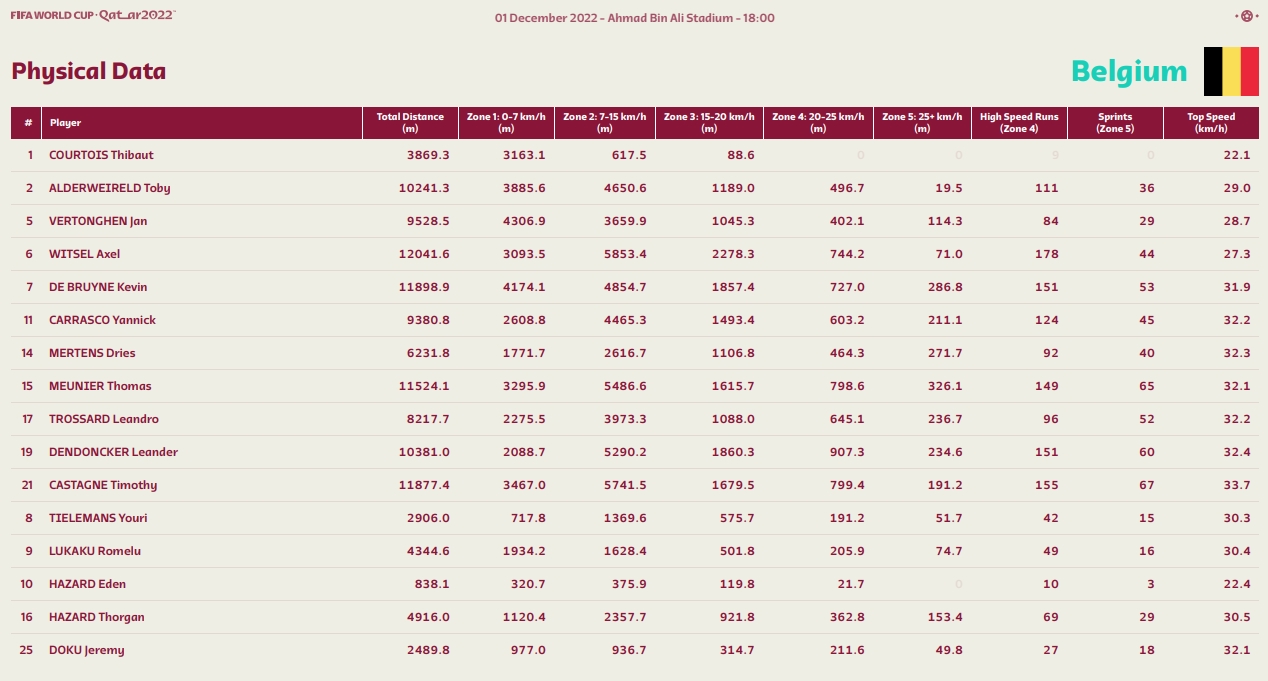Click Witsel's high speed runs 178
Screen dimensions: 1268x681
click(x=1049, y=254)
